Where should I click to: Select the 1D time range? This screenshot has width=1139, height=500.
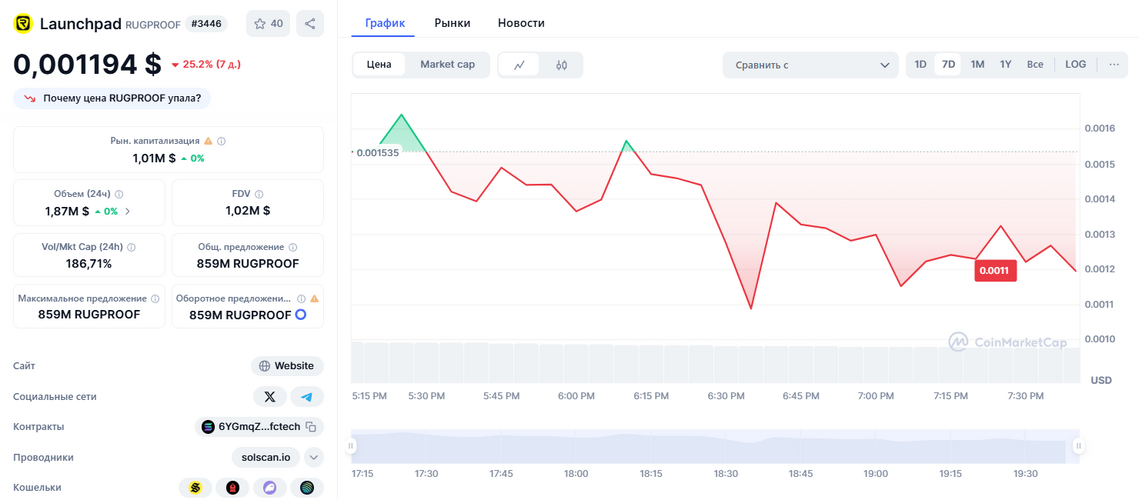920,64
